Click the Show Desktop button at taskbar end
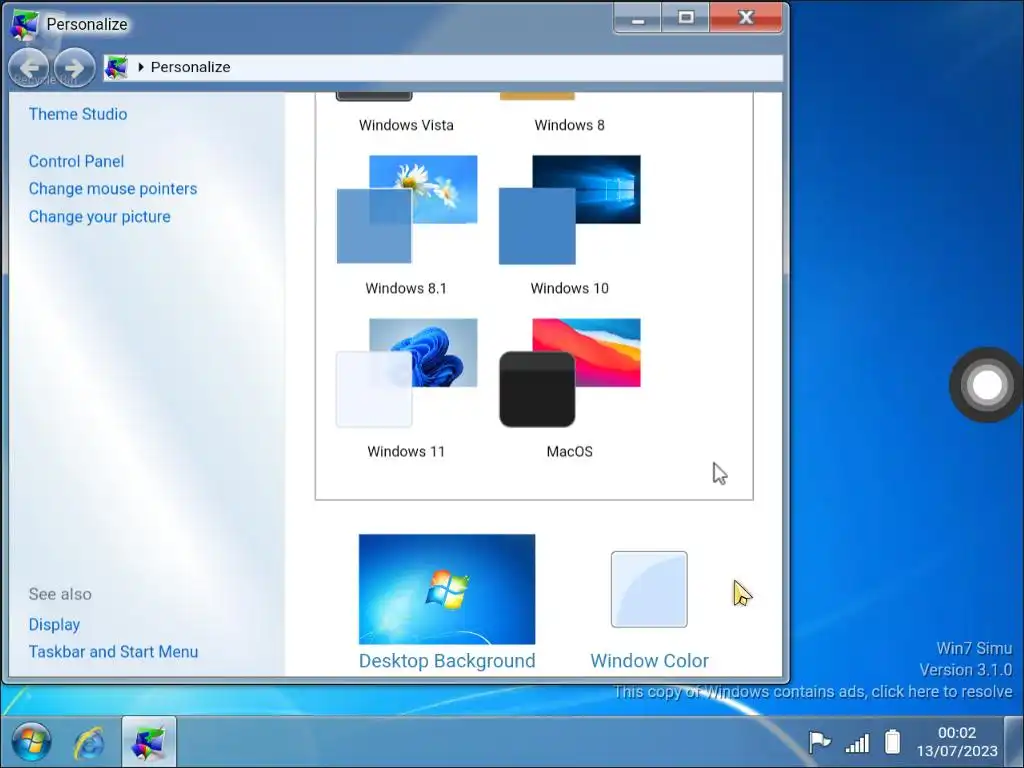This screenshot has height=768, width=1024. tap(1014, 742)
